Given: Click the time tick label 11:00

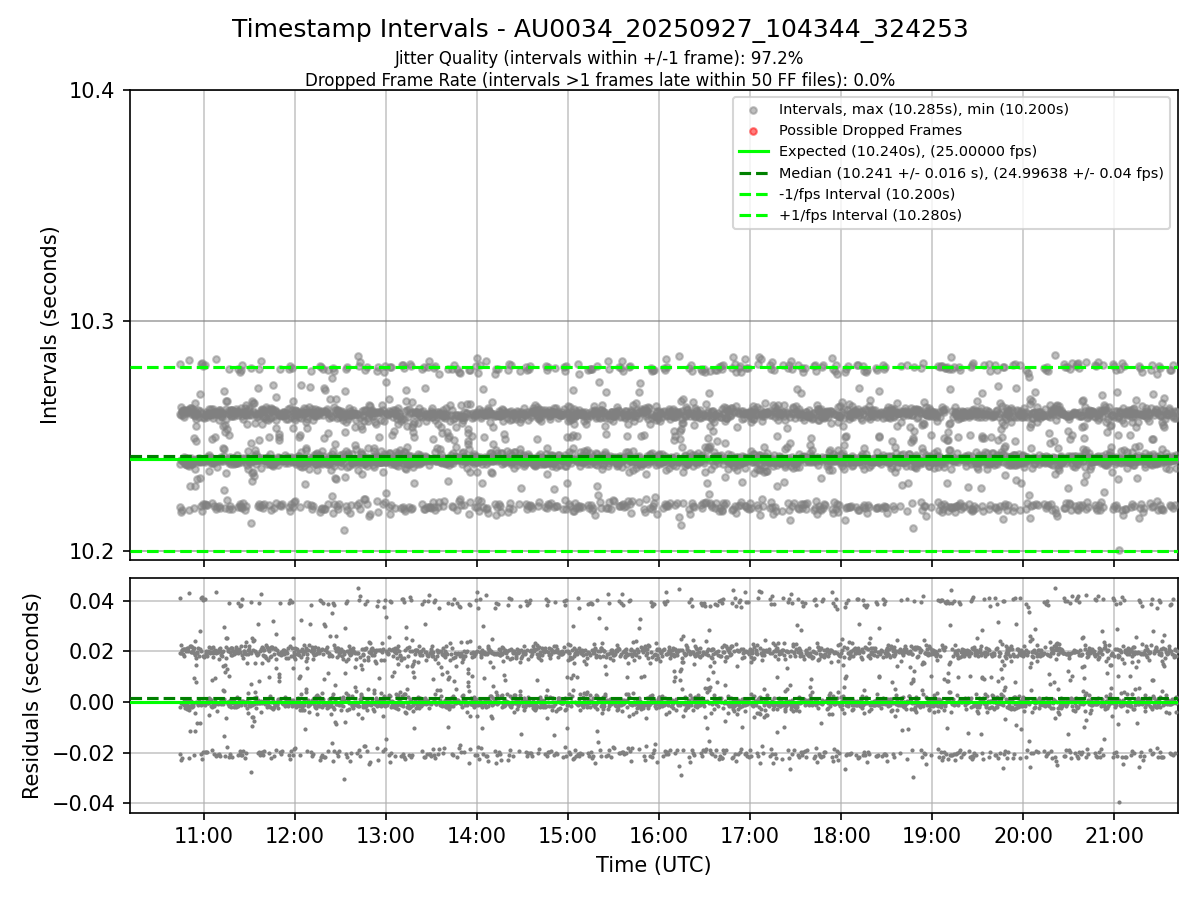Looking at the screenshot, I should tap(204, 836).
